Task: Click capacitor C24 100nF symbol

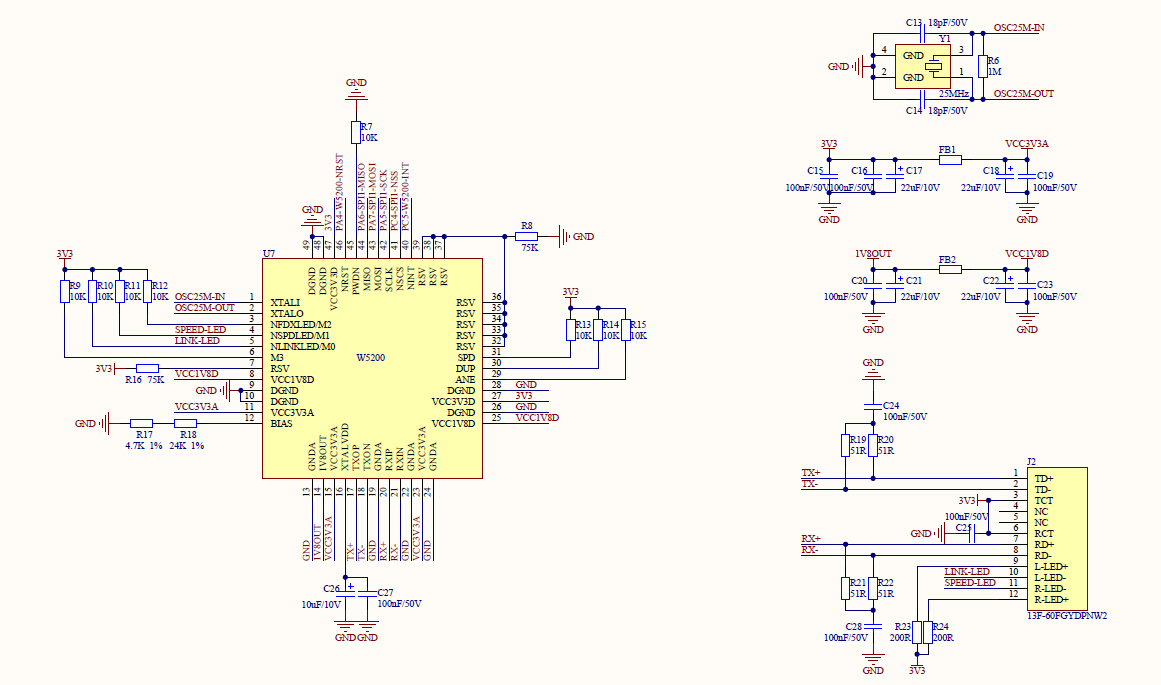Action: [x=873, y=406]
